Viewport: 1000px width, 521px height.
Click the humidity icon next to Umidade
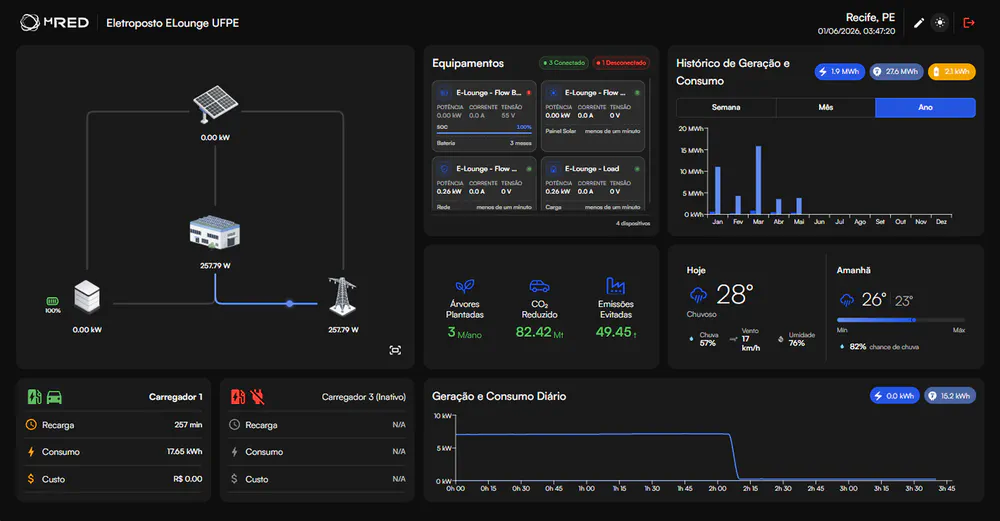(781, 339)
